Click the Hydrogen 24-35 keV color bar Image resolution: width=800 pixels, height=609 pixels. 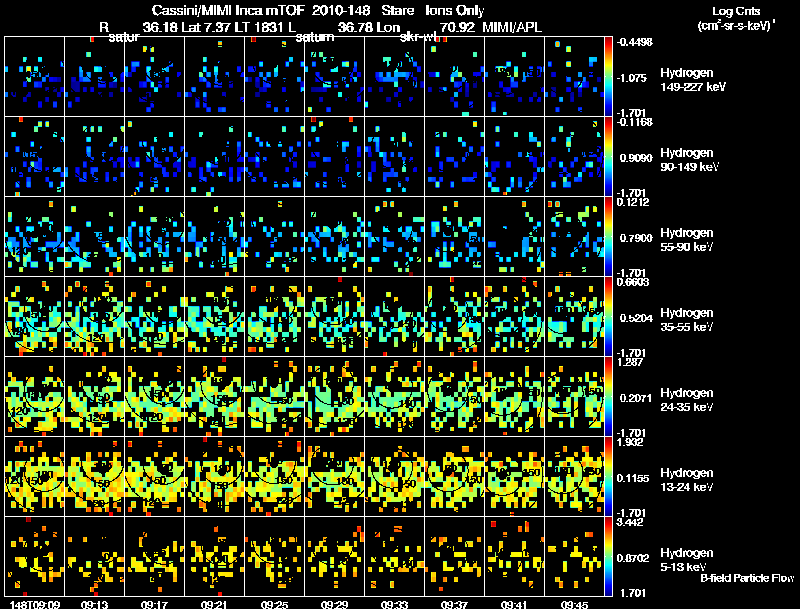point(608,396)
